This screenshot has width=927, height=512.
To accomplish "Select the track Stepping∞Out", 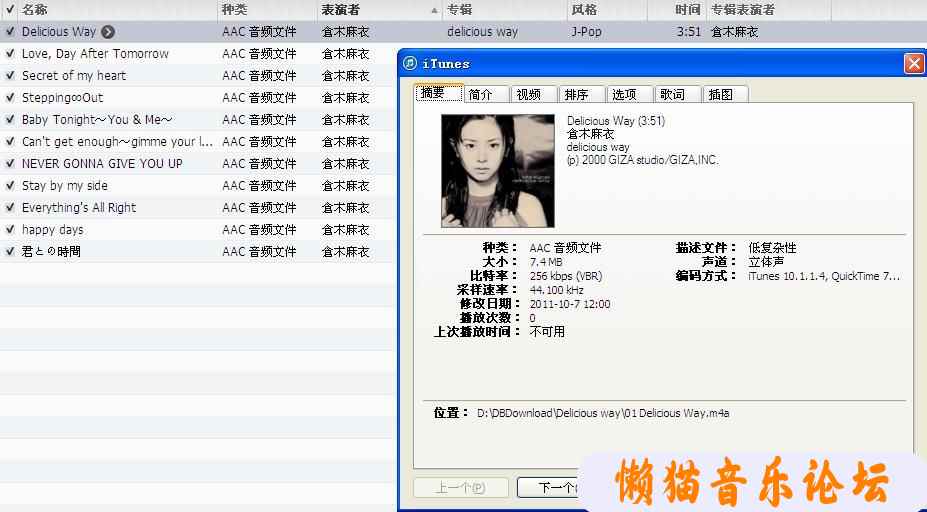I will point(63,98).
